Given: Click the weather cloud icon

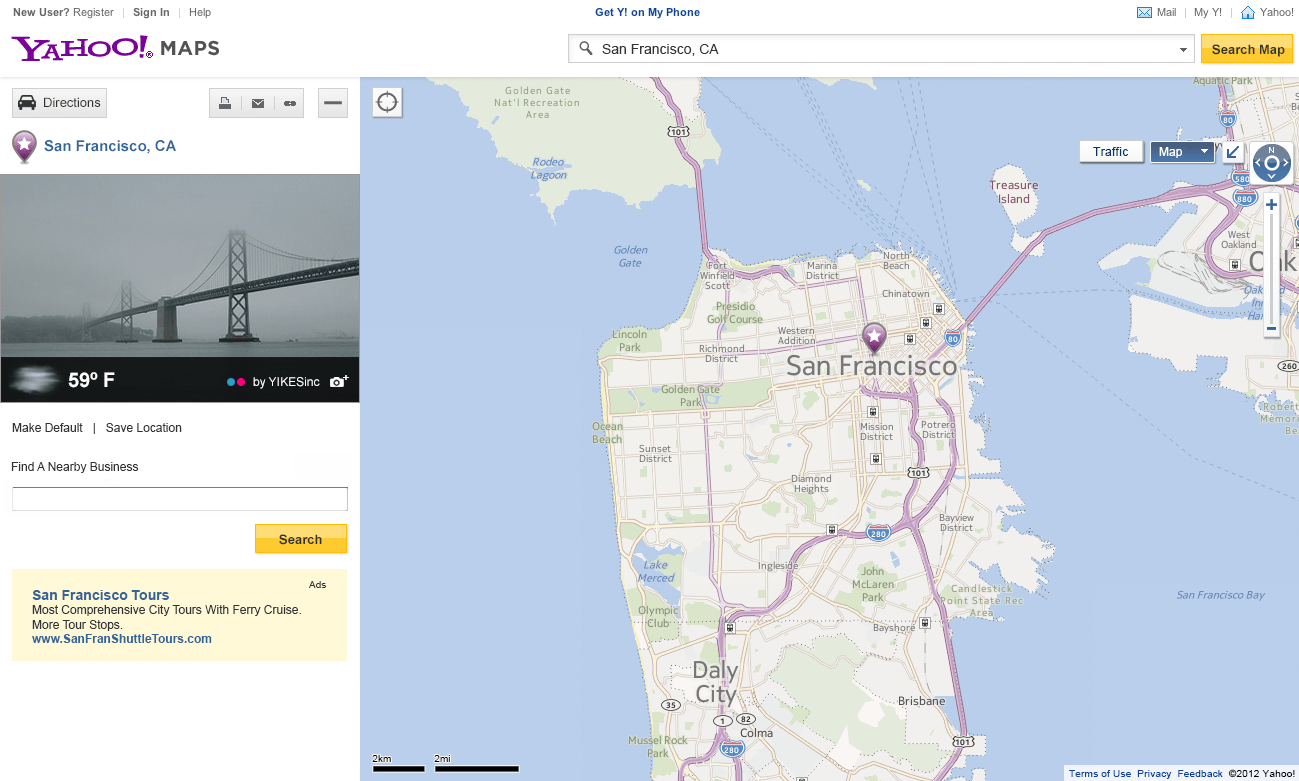Looking at the screenshot, I should (x=33, y=380).
